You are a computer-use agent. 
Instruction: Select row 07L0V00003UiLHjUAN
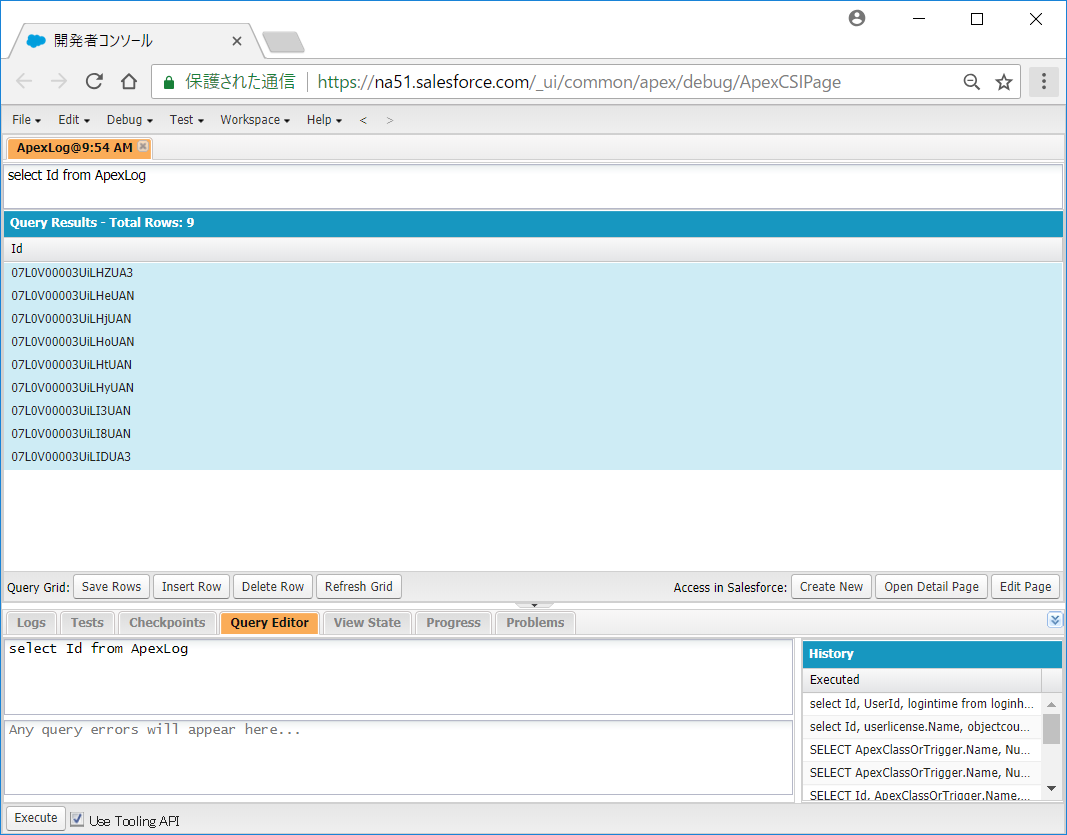click(x=533, y=319)
